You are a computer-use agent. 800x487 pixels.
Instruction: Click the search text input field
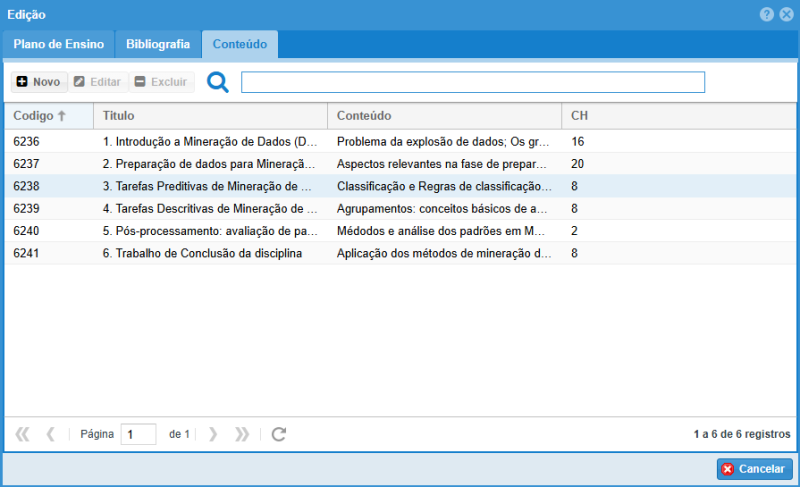472,82
